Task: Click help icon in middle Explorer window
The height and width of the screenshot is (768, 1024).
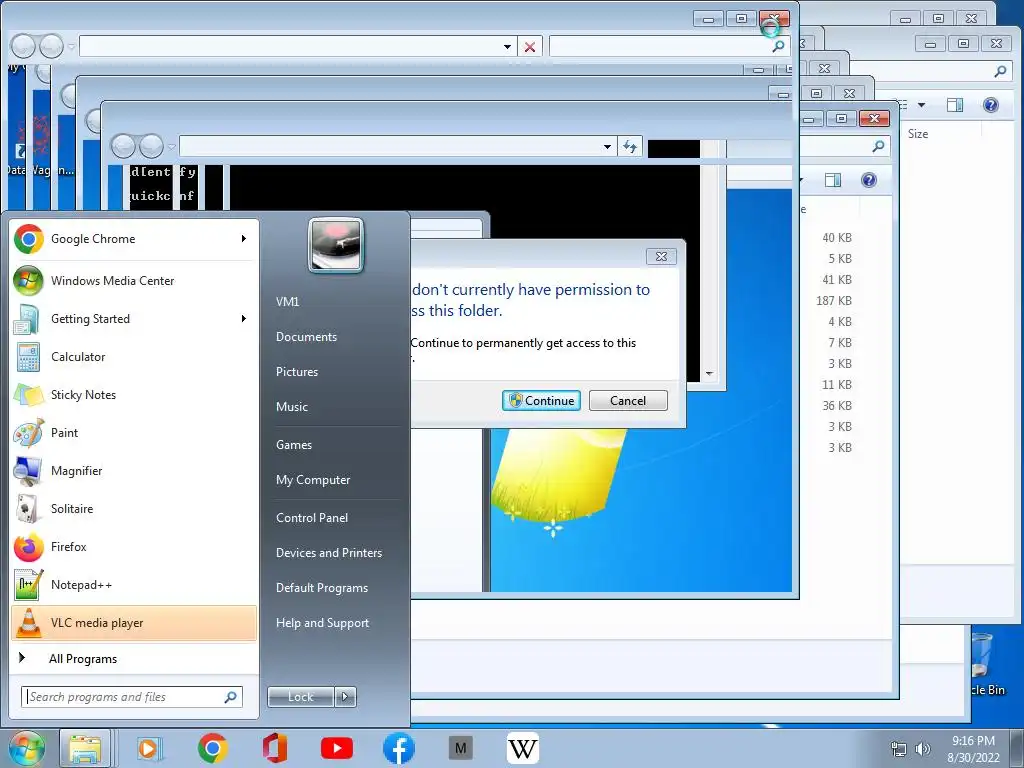Action: (x=869, y=180)
